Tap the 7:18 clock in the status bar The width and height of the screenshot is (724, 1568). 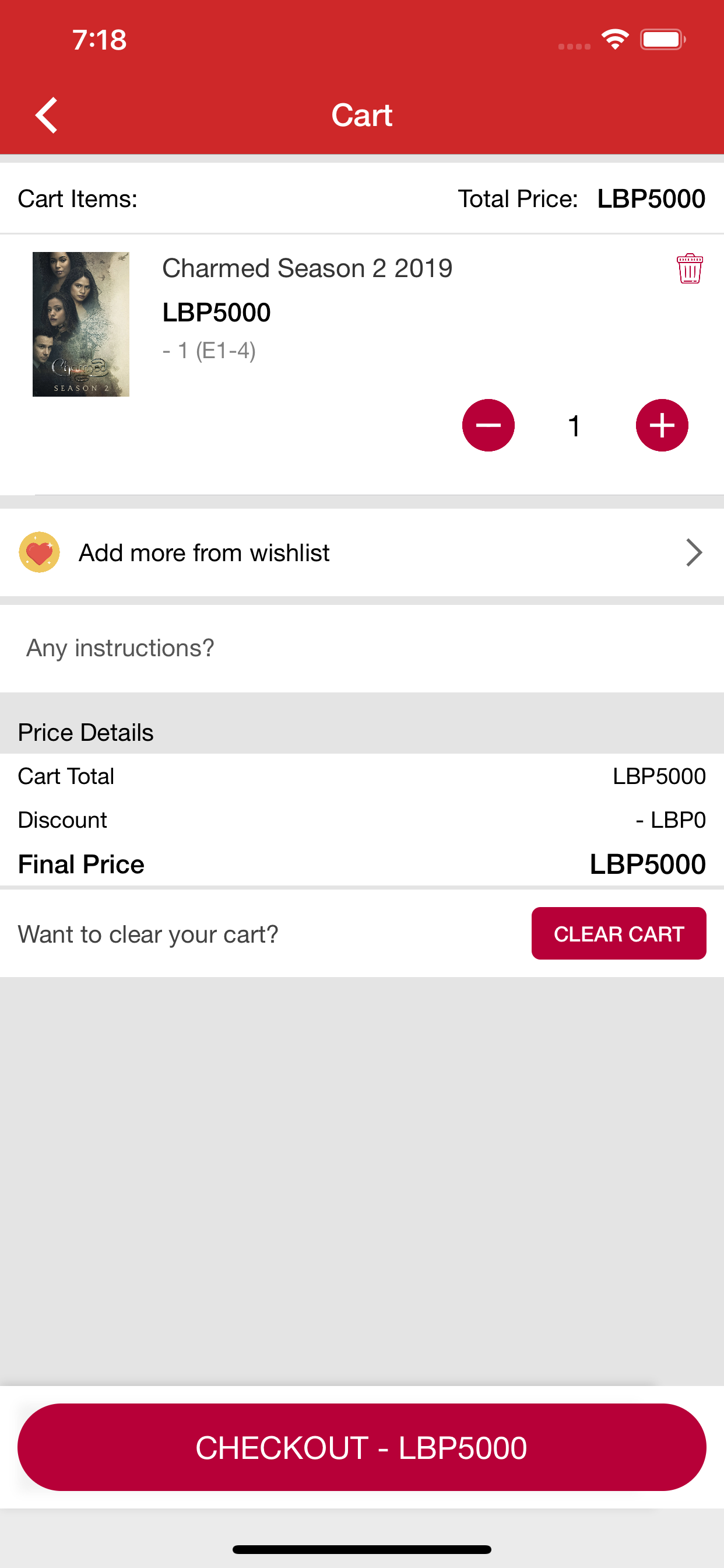click(99, 40)
